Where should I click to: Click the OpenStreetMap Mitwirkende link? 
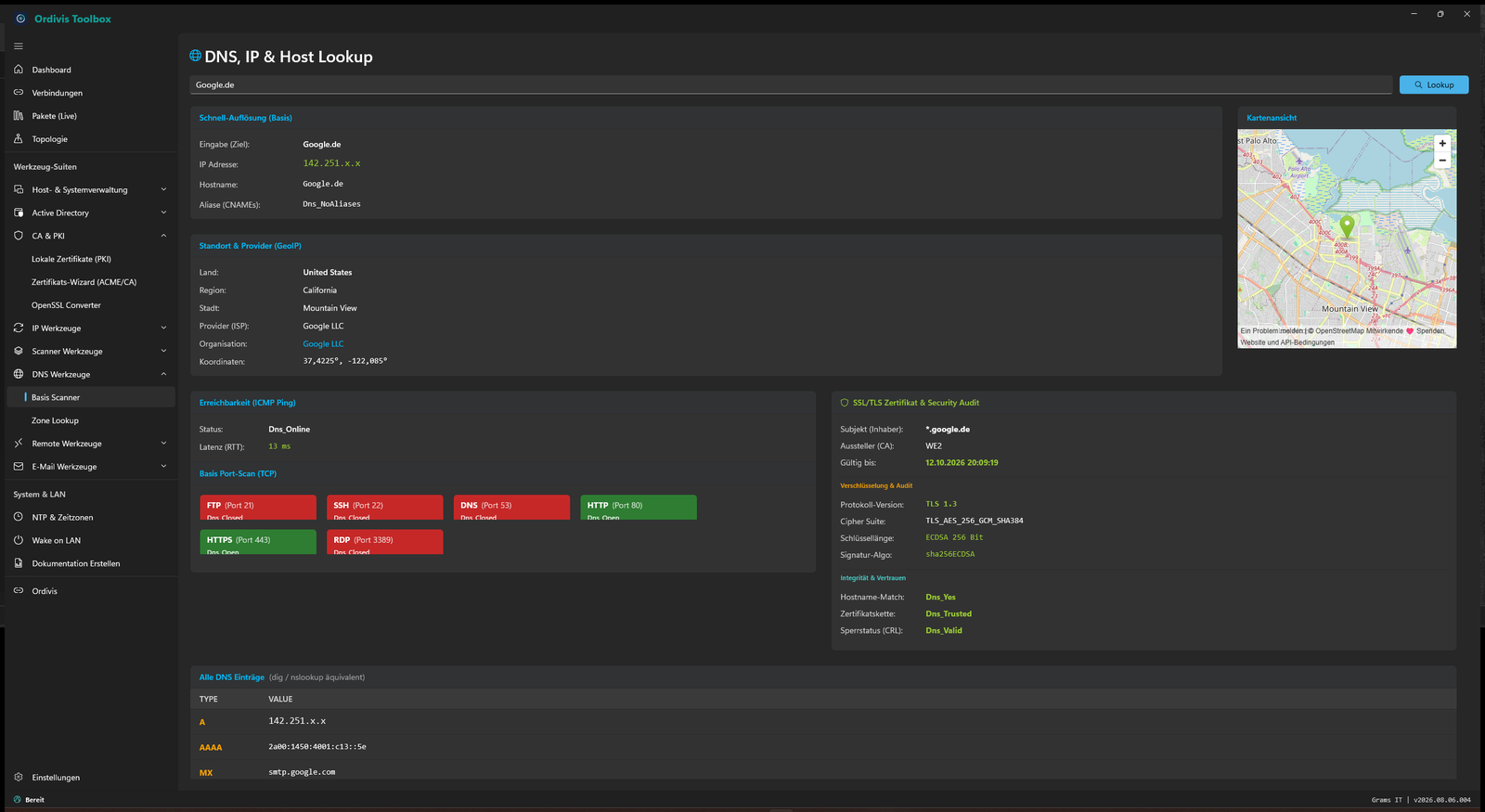1359,331
